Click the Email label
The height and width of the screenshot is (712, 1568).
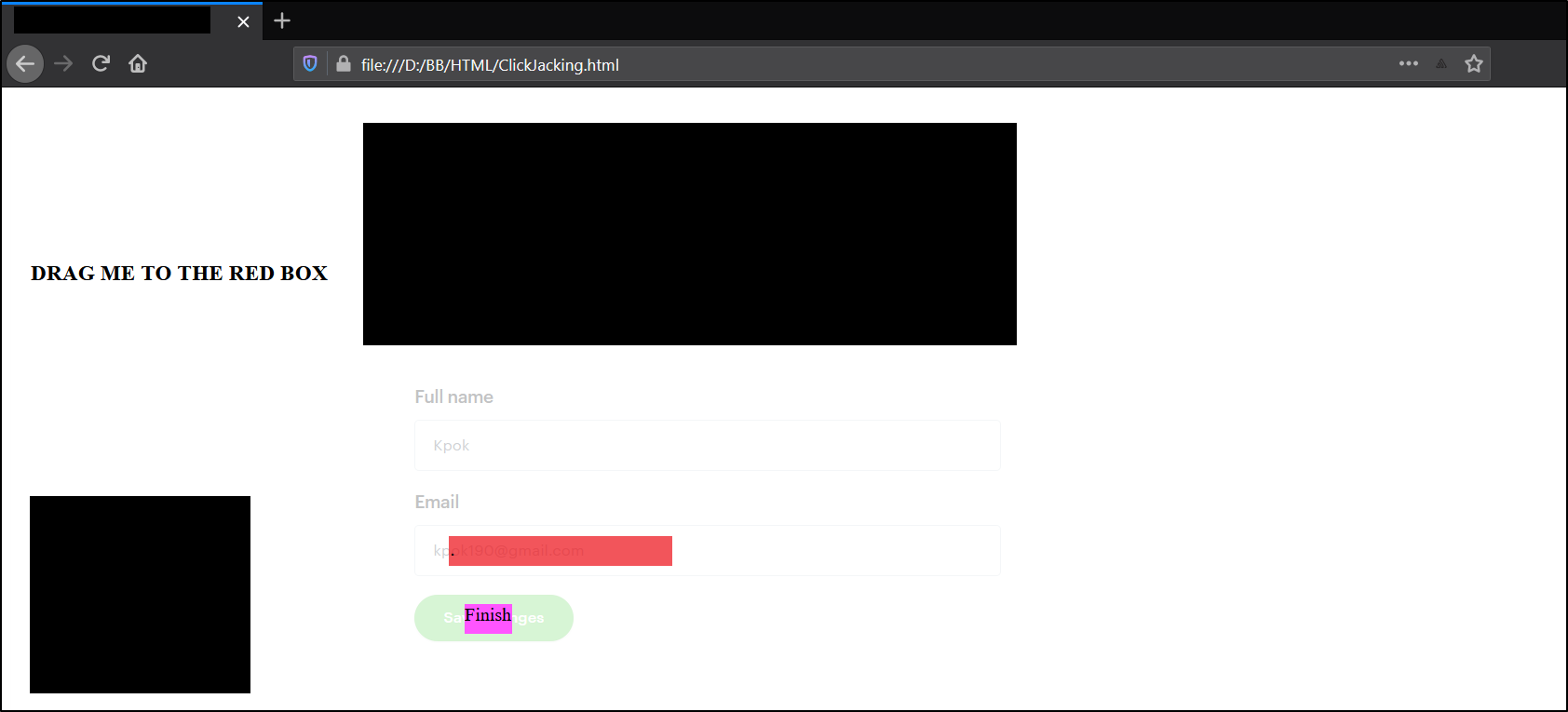coord(437,502)
